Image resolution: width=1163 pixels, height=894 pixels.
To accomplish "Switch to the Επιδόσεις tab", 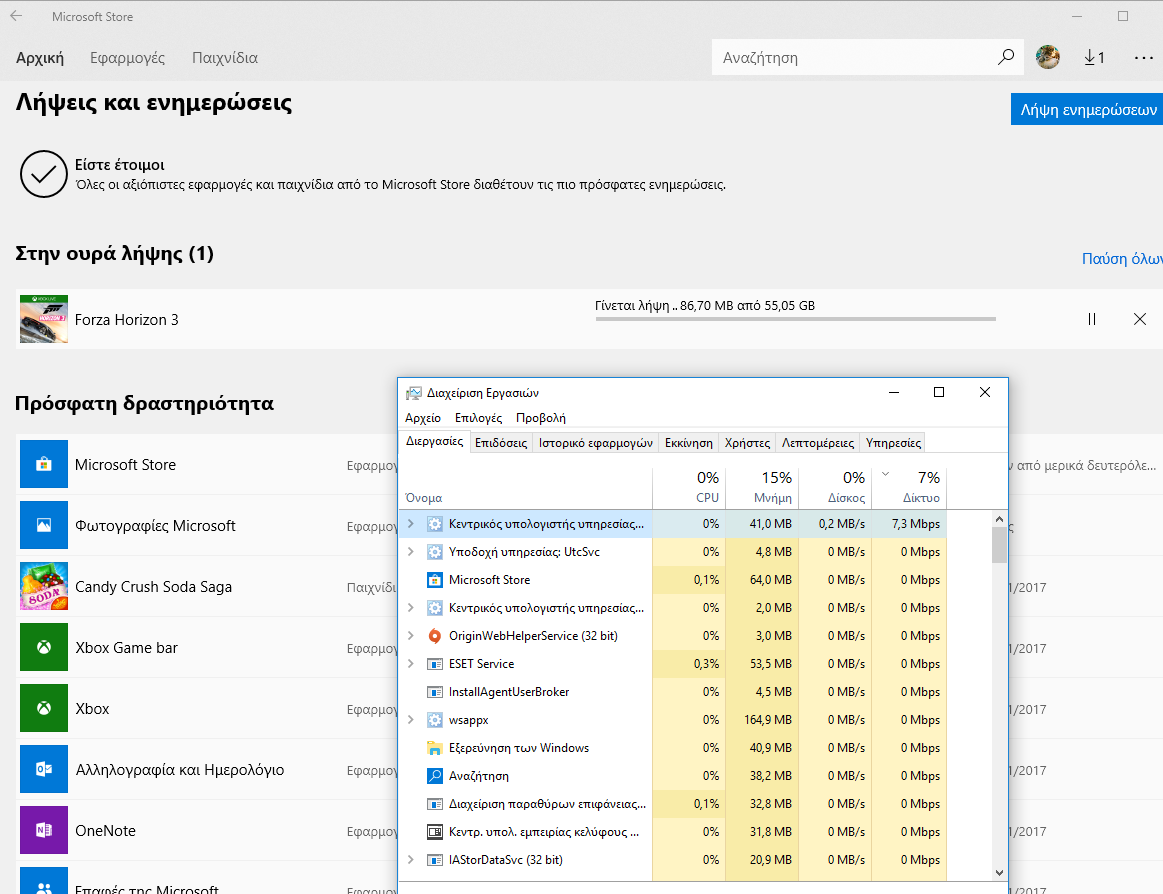I will (501, 443).
